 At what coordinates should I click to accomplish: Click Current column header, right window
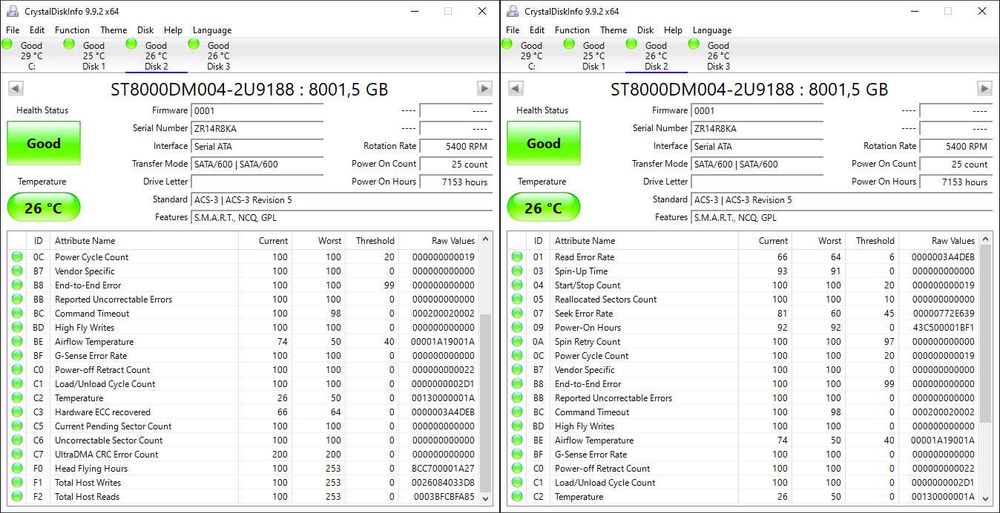click(x=765, y=241)
